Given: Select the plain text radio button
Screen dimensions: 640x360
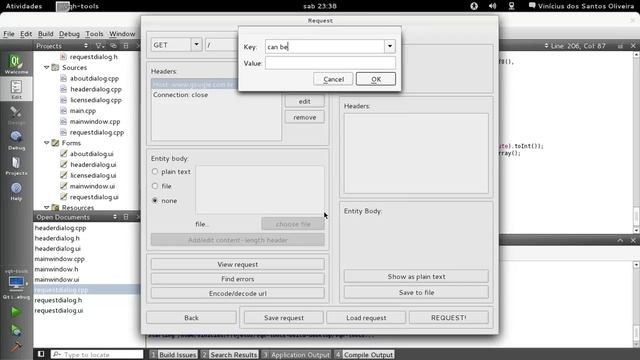Looking at the screenshot, I should pos(155,171).
